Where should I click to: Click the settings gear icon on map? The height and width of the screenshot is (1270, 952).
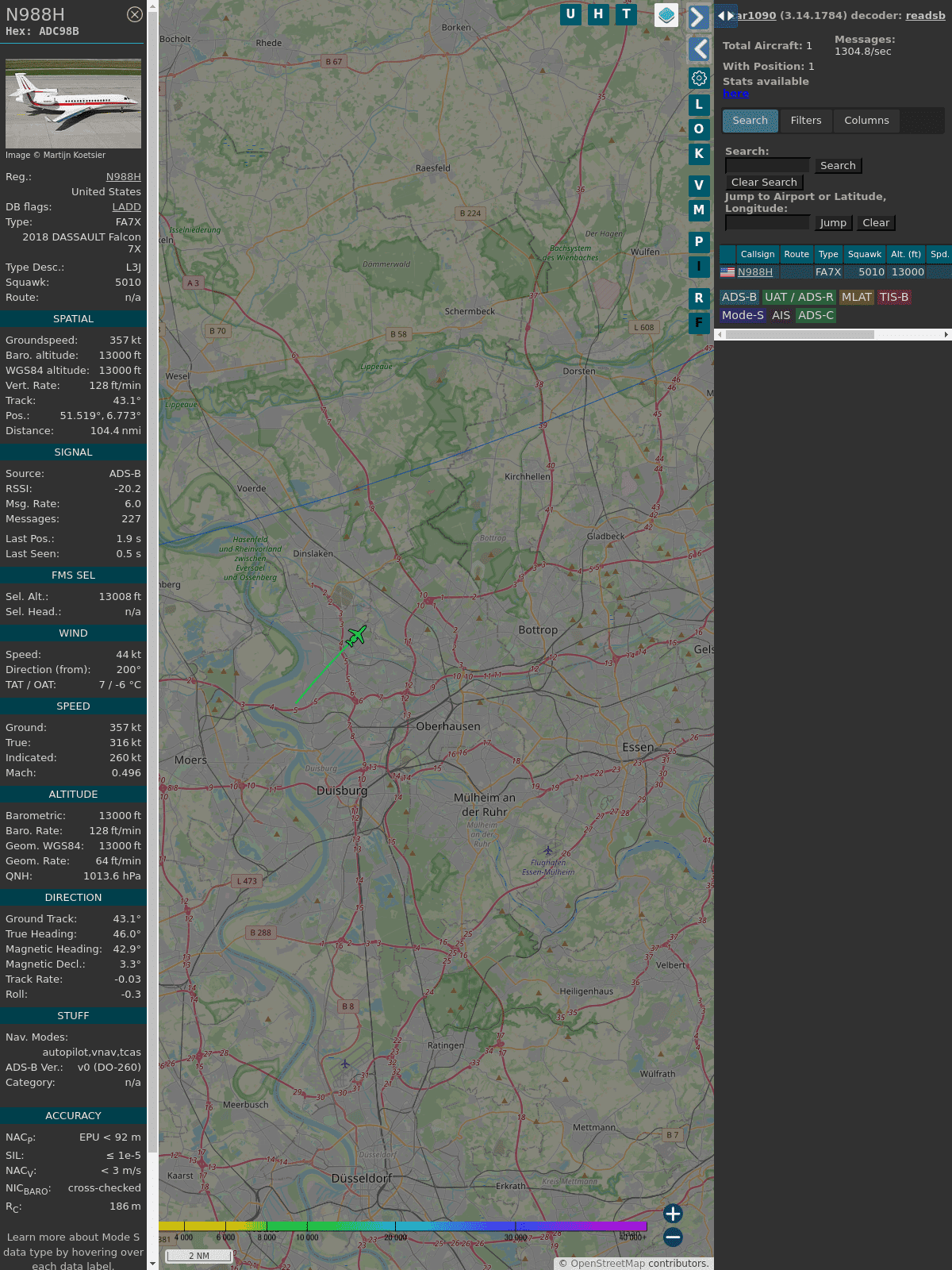pos(699,78)
